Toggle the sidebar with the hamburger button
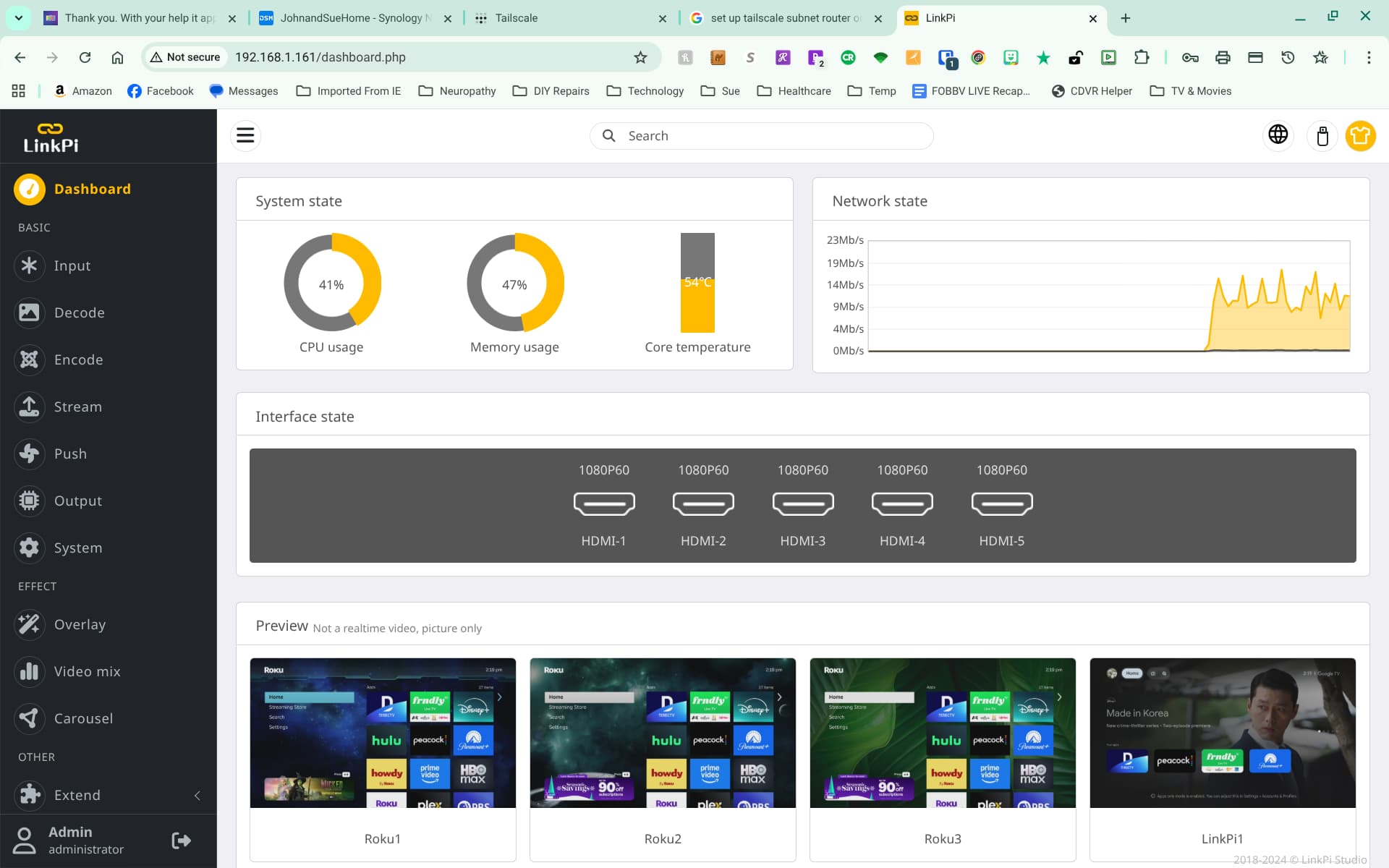The image size is (1389, 868). (245, 135)
